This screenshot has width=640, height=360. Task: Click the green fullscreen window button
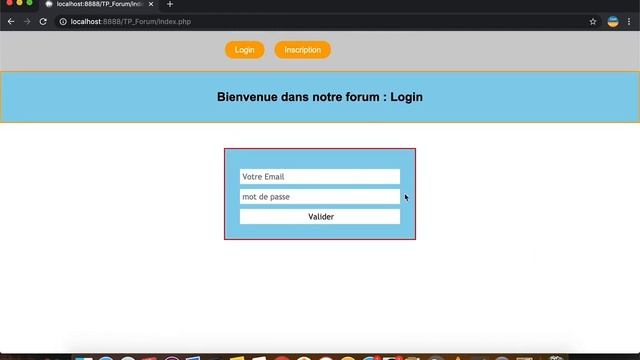click(x=29, y=2)
